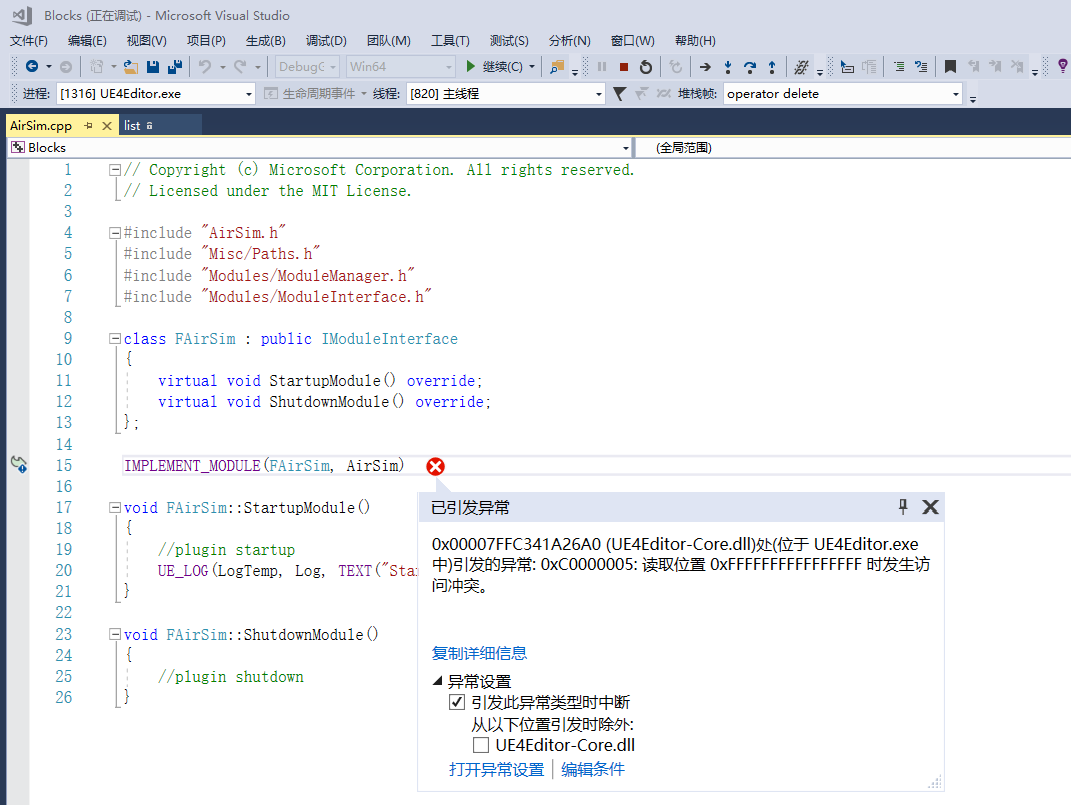The image size is (1071, 805).
Task: Check the UE4Editor-Core.dll exclusion checkbox
Action: [x=481, y=745]
